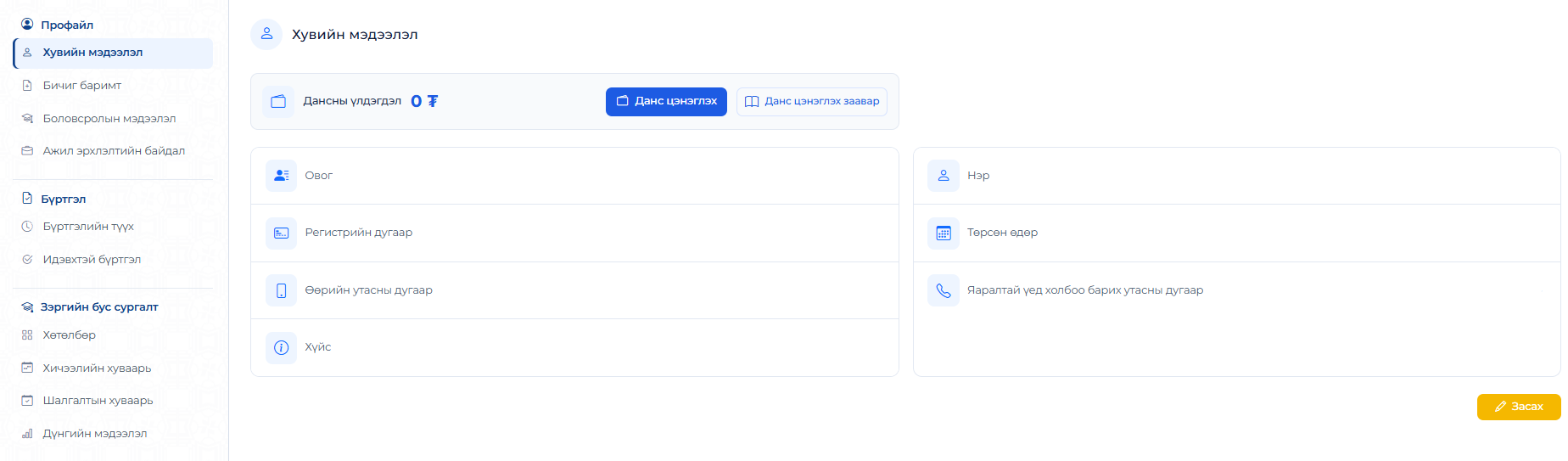
Task: Click the info icon in Хүйс row
Action: click(x=282, y=347)
